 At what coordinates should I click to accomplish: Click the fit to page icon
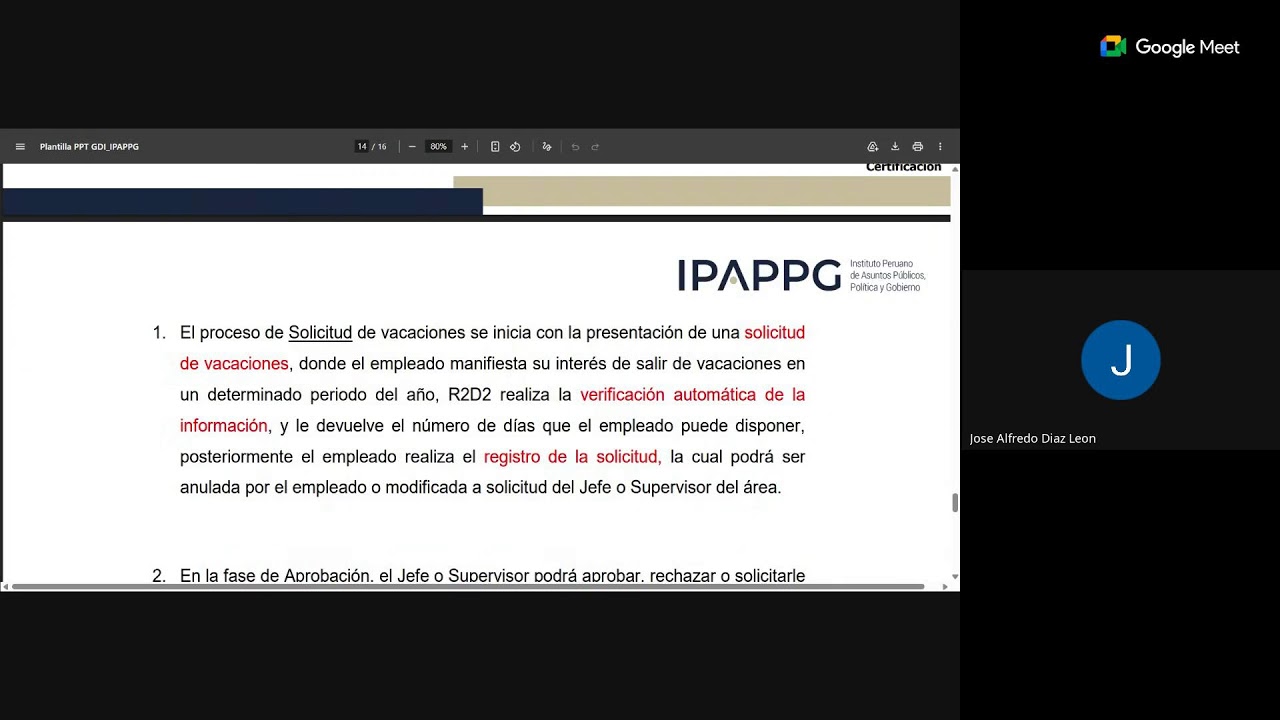495,147
